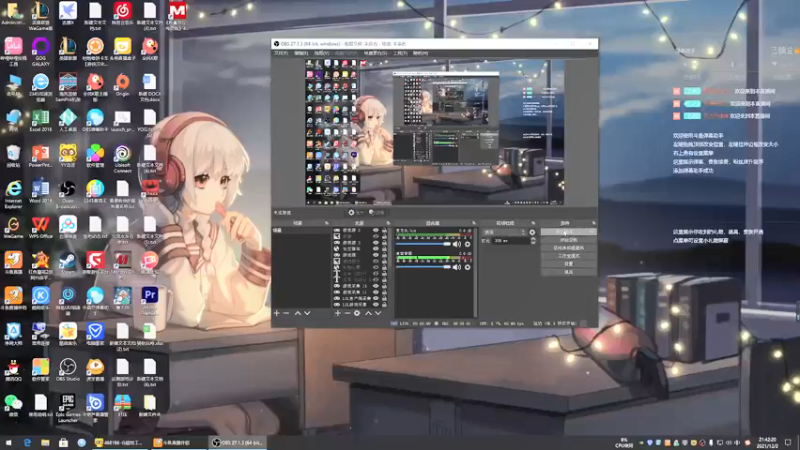Viewport: 800px width, 450px height.
Task: Select the only scene in Scenes list
Action: (x=302, y=230)
